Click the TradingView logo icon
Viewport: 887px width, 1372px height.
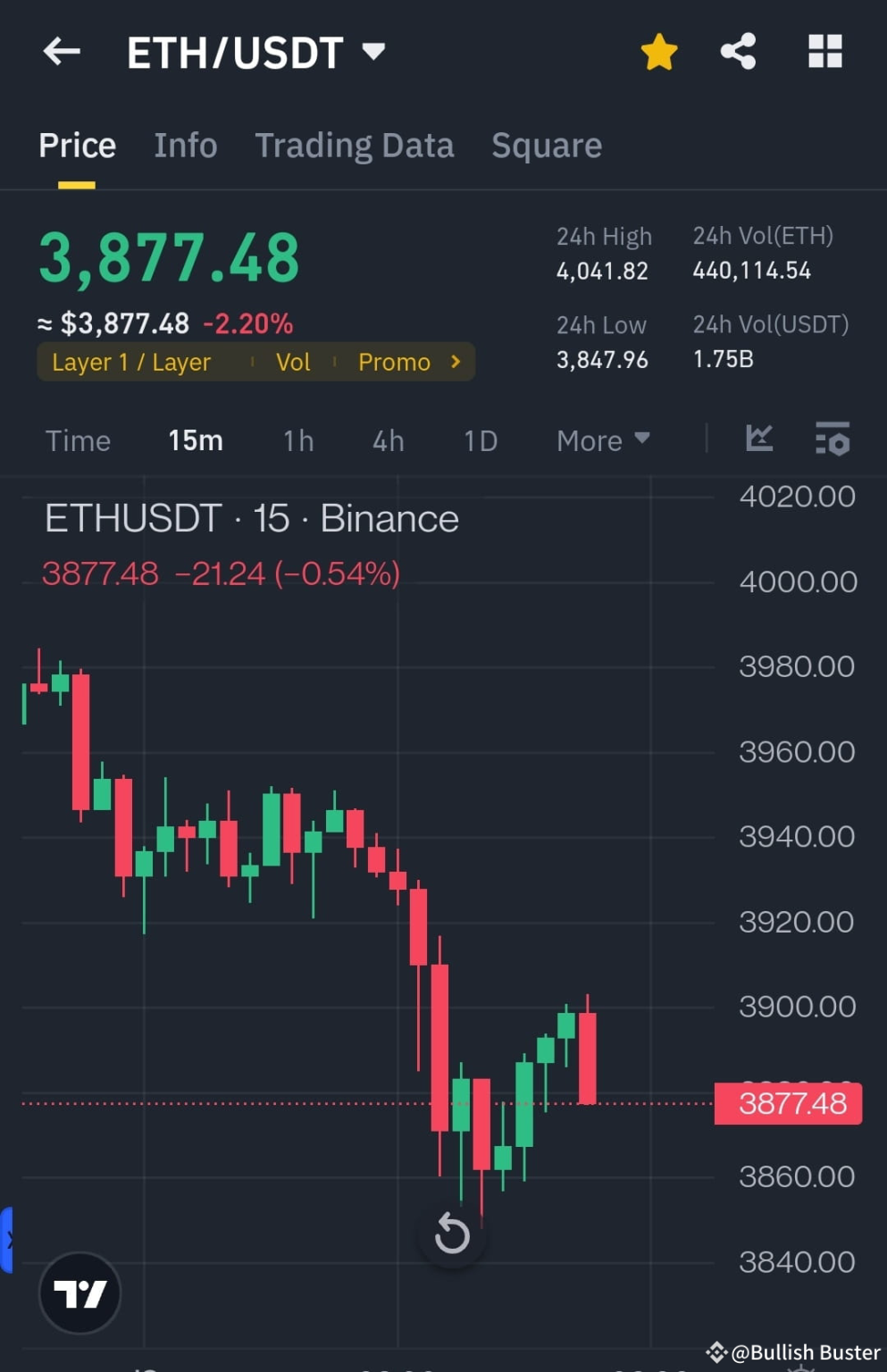click(79, 1293)
